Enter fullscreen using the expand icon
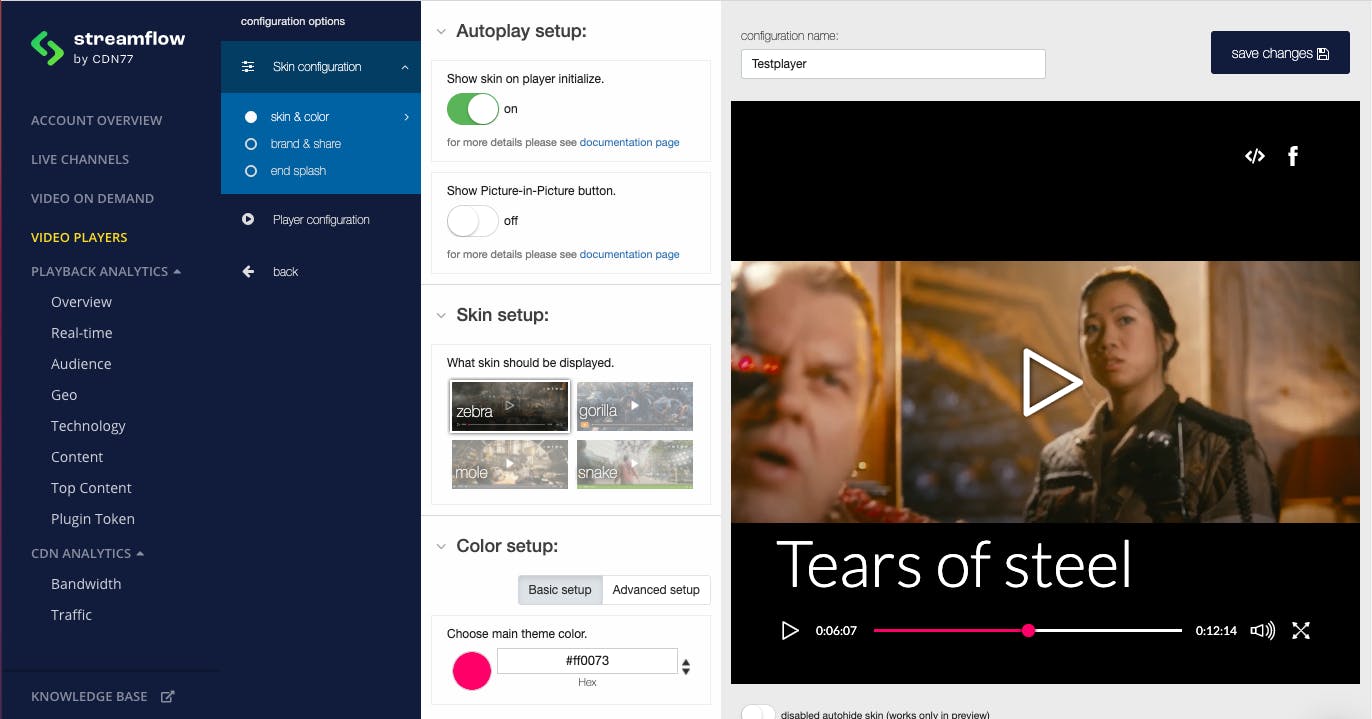This screenshot has height=719, width=1372. tap(1301, 631)
